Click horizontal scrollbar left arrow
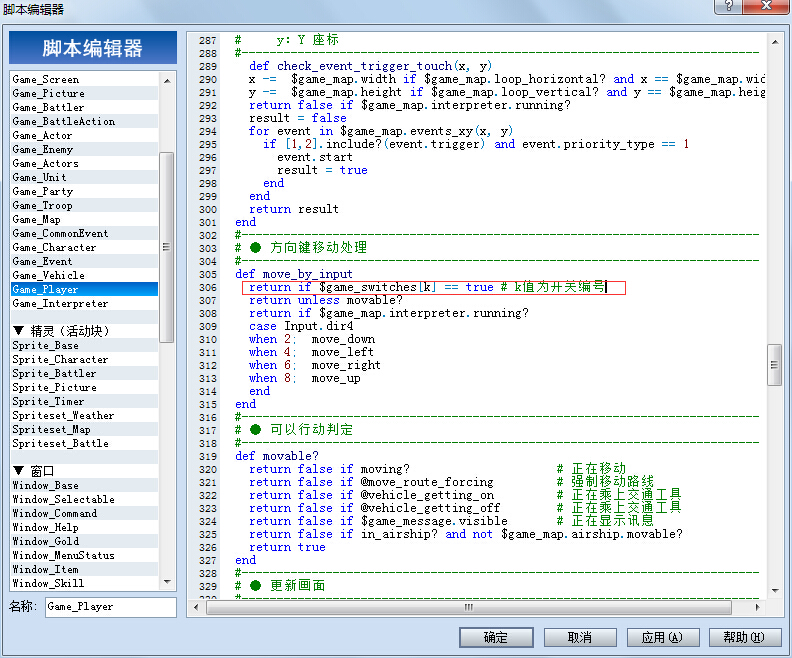The image size is (792, 658). coord(195,607)
